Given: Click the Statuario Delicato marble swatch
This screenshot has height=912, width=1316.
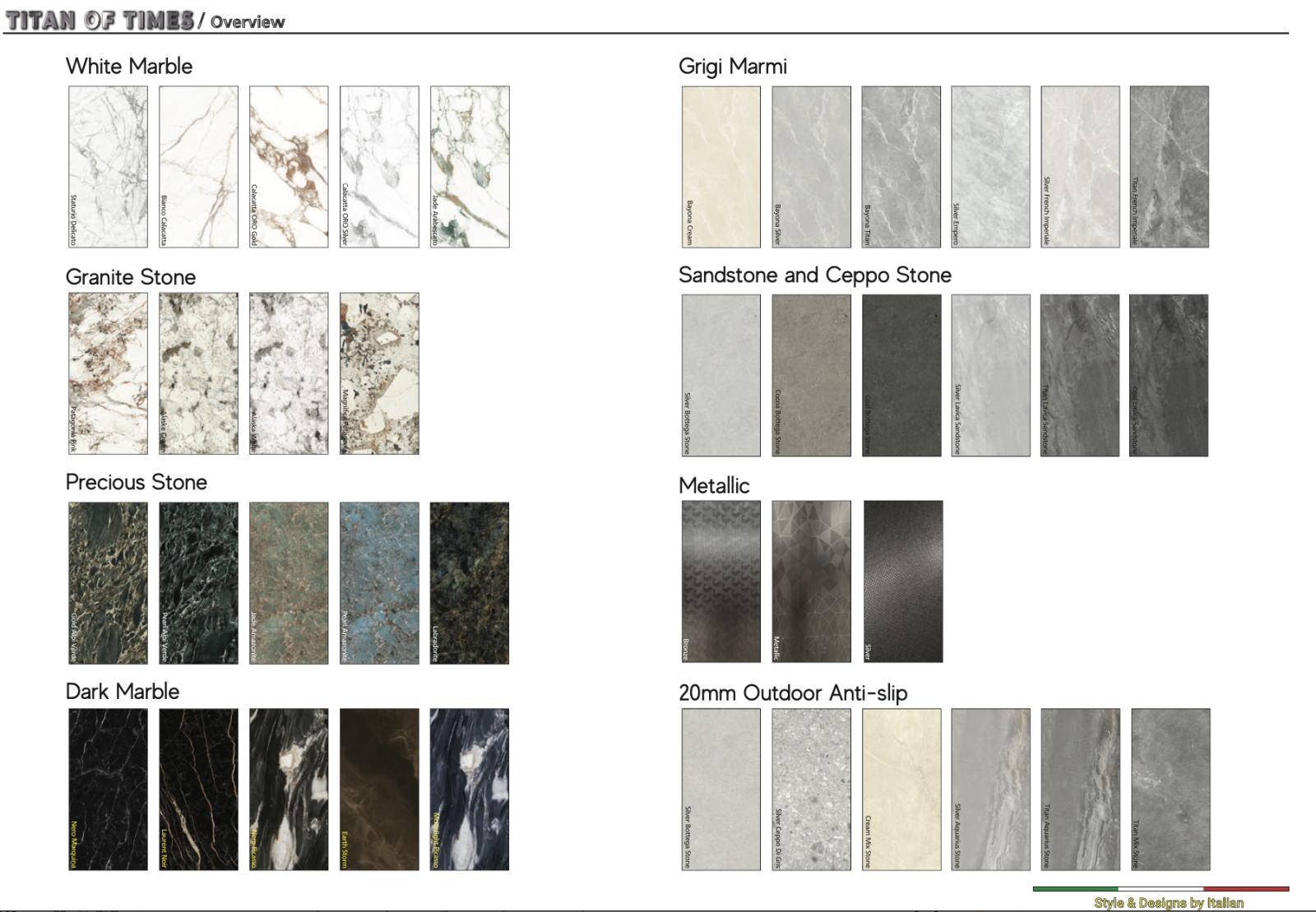Looking at the screenshot, I should (108, 167).
